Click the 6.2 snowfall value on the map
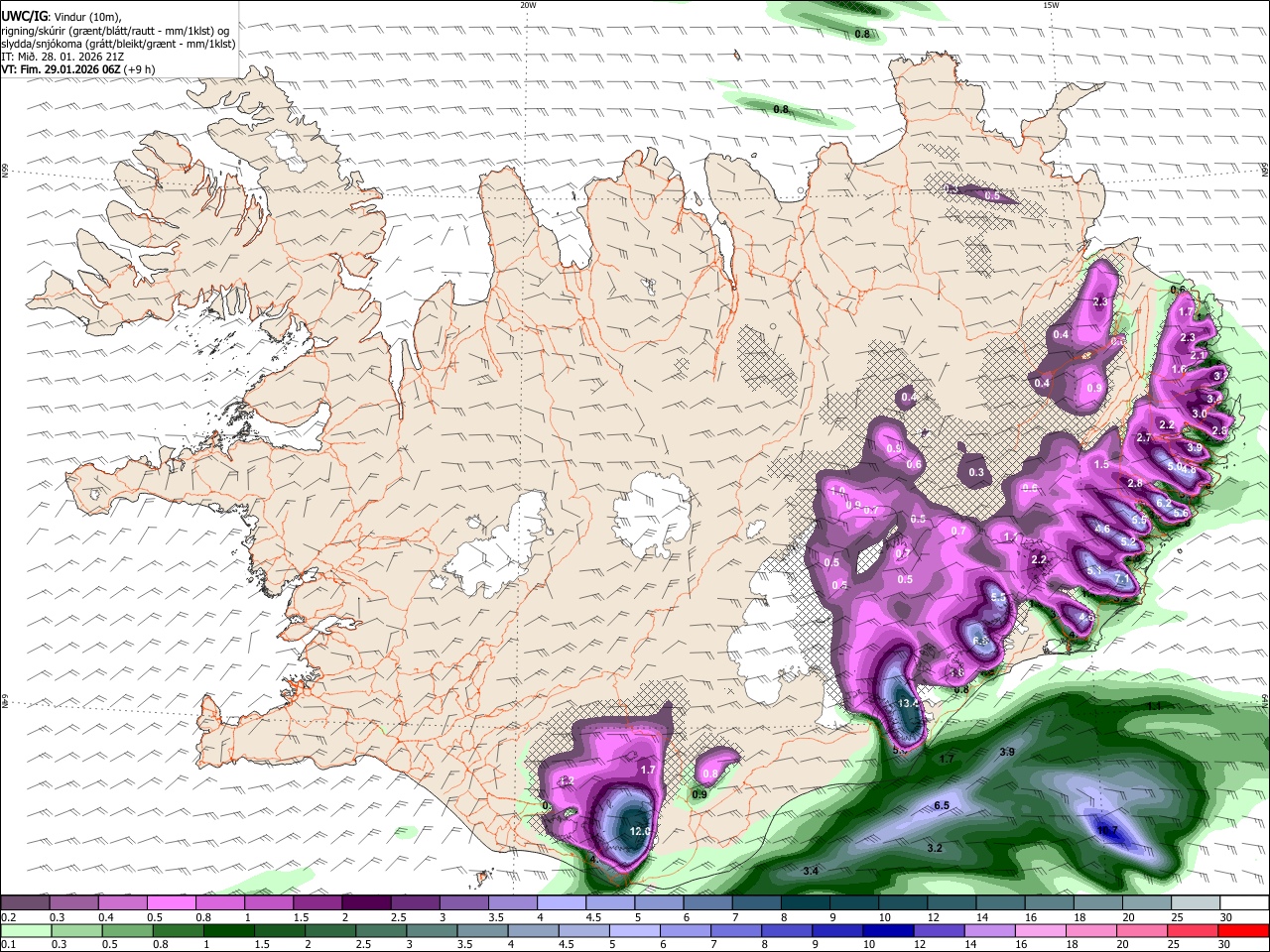The width and height of the screenshot is (1270, 952). (1163, 504)
